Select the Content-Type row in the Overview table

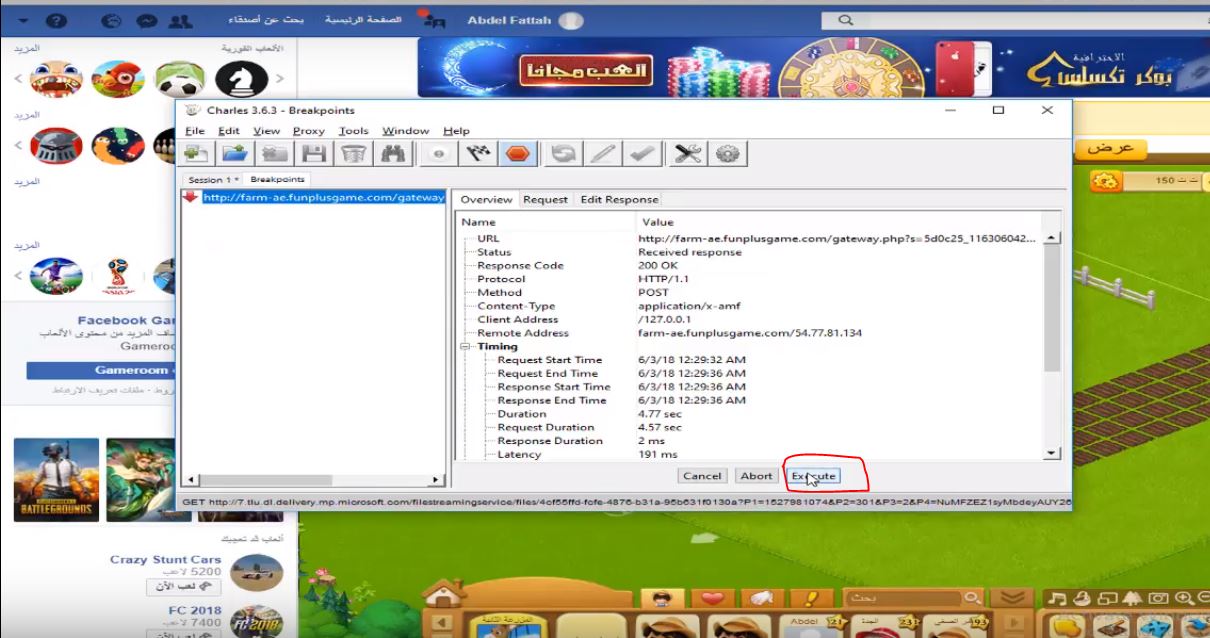click(750, 306)
